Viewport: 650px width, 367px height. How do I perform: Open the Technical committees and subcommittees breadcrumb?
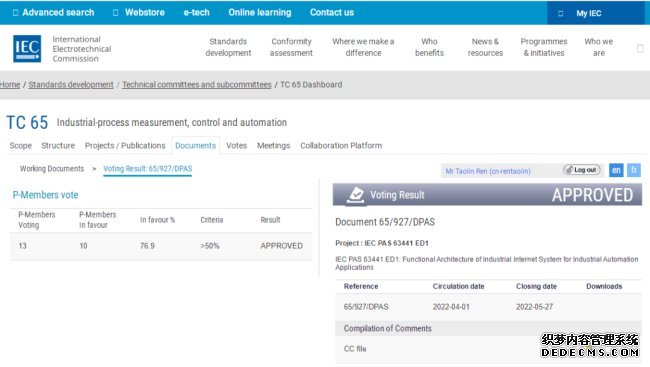point(196,85)
